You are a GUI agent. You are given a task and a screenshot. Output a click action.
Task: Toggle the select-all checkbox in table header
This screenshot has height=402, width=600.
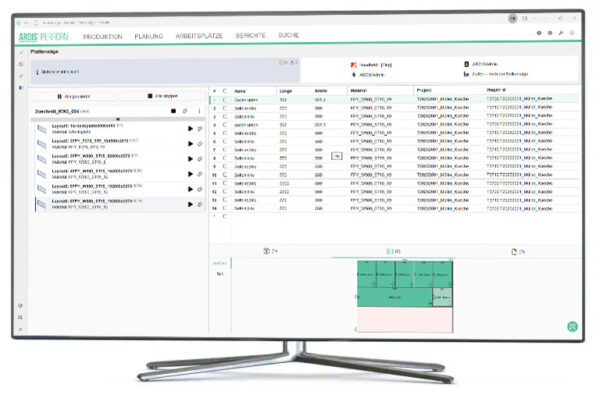tap(225, 91)
